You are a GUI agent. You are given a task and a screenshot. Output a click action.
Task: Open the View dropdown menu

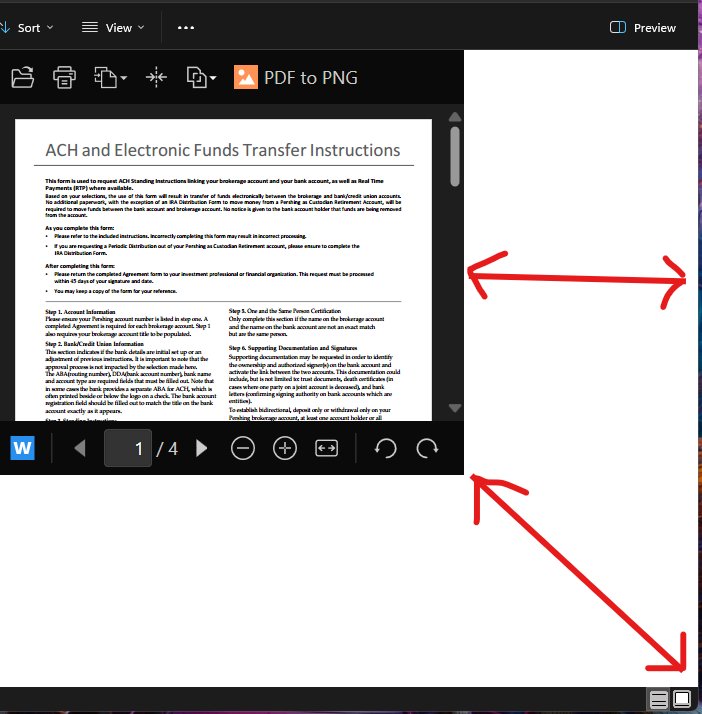tap(113, 28)
